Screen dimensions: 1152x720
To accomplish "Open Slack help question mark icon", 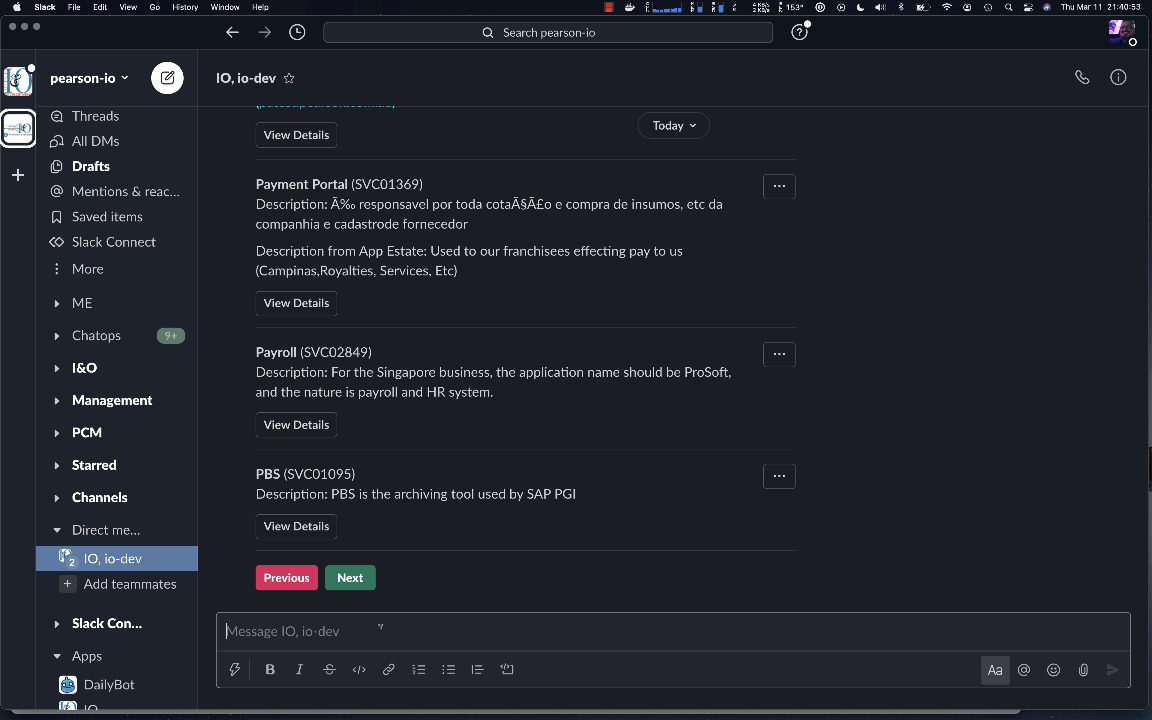I will tap(799, 32).
